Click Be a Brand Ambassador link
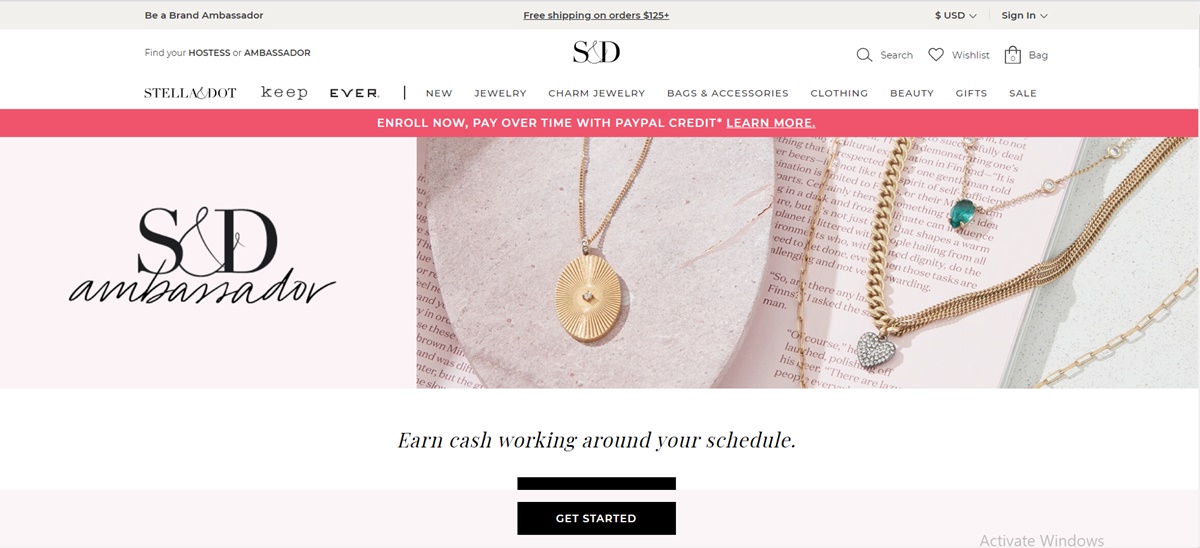Viewport: 1200px width, 548px height. tap(204, 15)
